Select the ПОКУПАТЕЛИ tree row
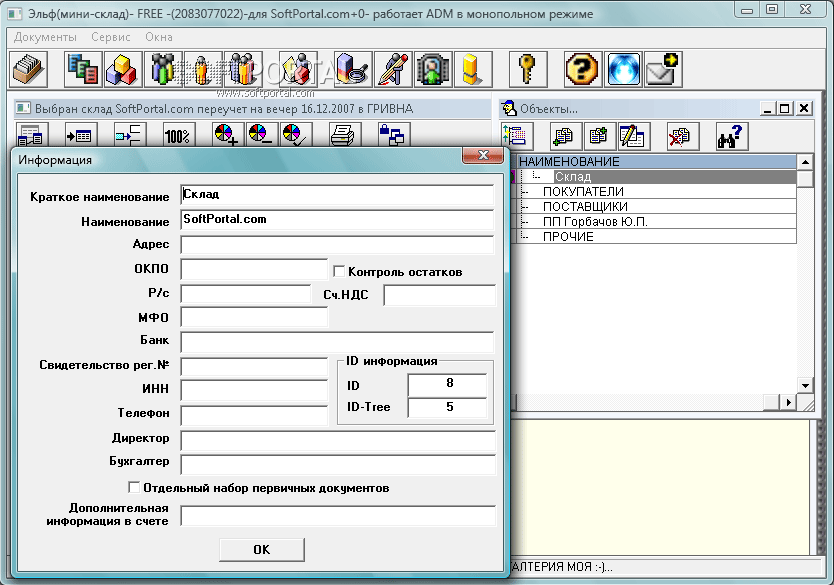Viewport: 834px width, 585px height. coord(656,191)
